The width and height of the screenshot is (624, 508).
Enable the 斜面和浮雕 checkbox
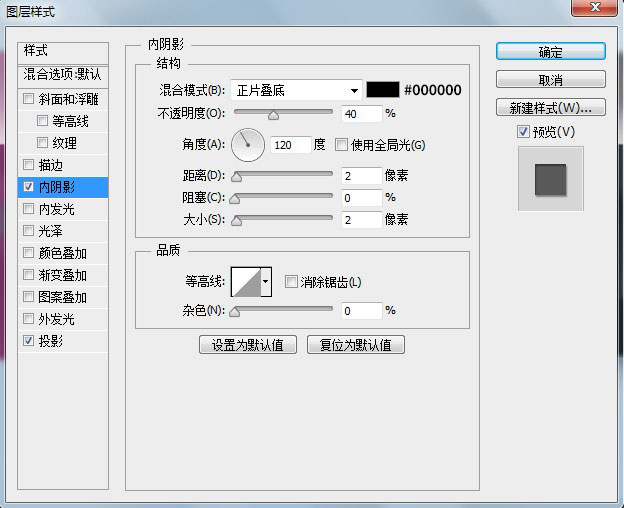click(28, 99)
